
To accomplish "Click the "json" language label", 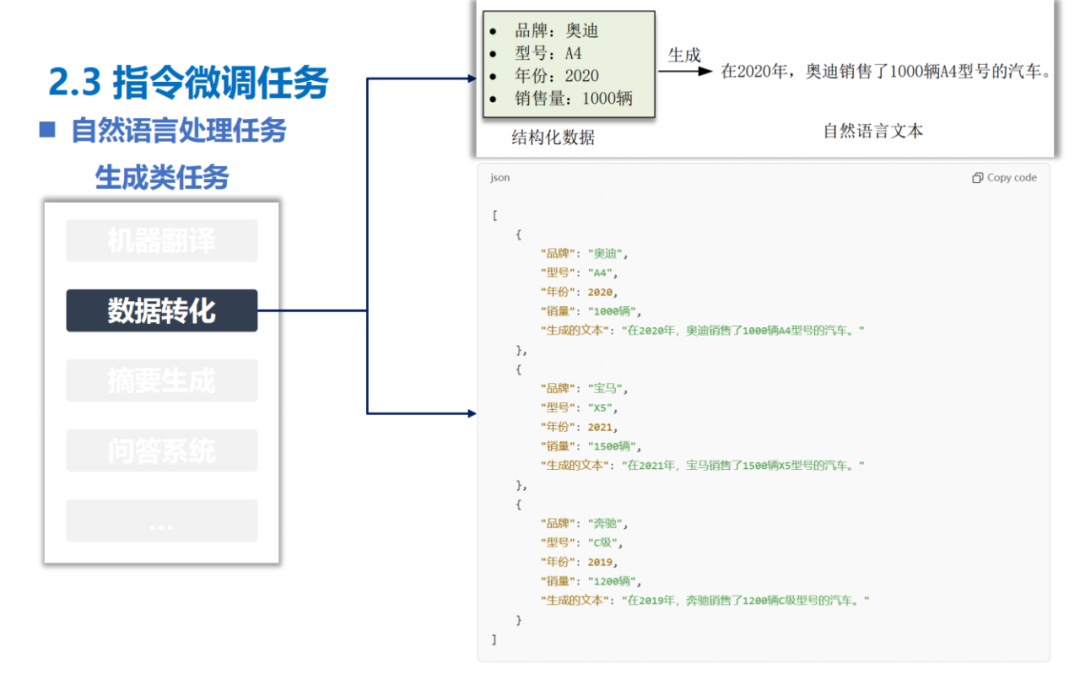I will 500,178.
